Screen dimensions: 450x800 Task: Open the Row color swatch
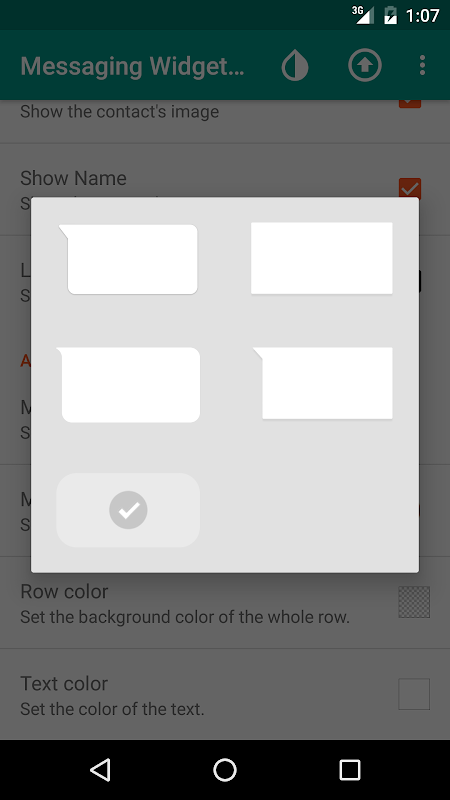click(414, 602)
